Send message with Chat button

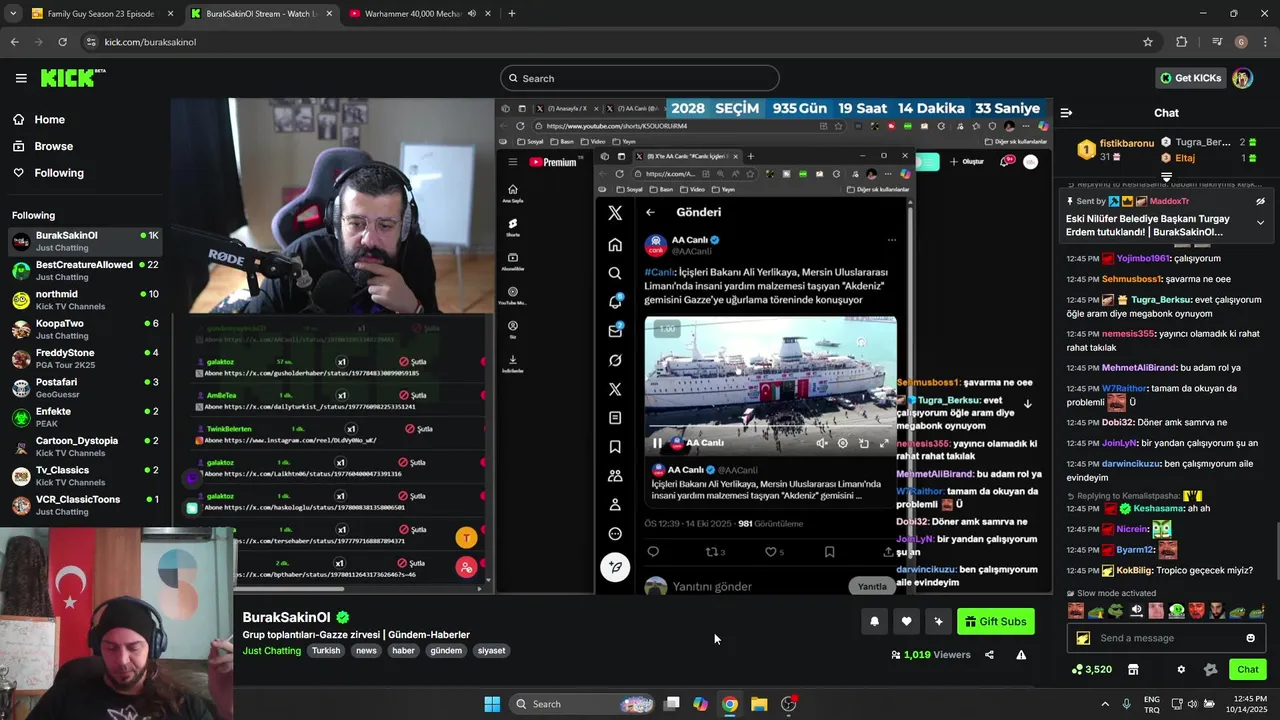coord(1248,670)
